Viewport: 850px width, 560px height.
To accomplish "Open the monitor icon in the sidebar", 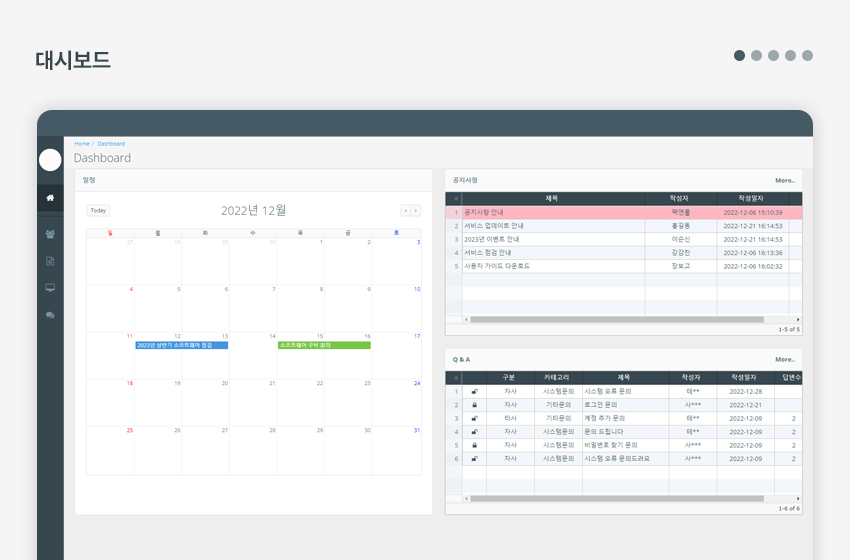I will [50, 288].
